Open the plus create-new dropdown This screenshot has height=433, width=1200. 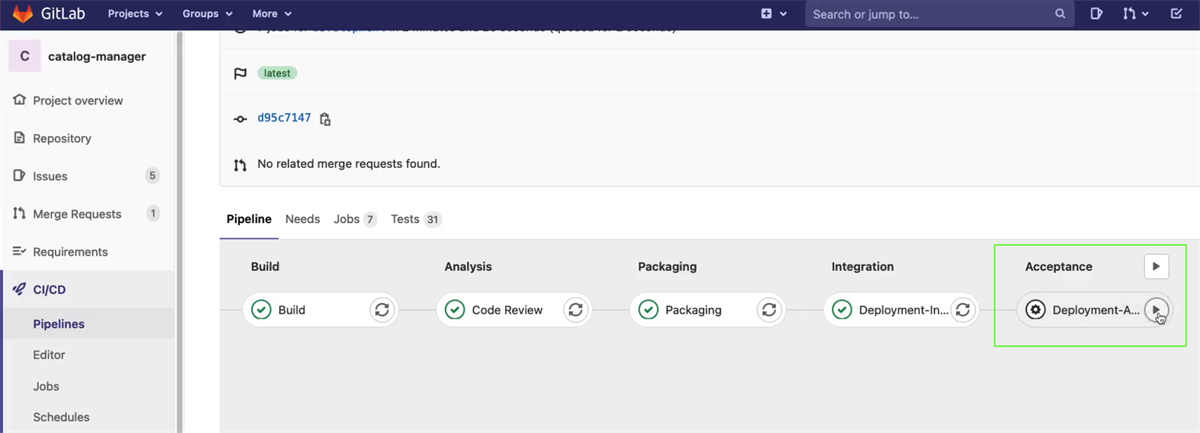773,14
